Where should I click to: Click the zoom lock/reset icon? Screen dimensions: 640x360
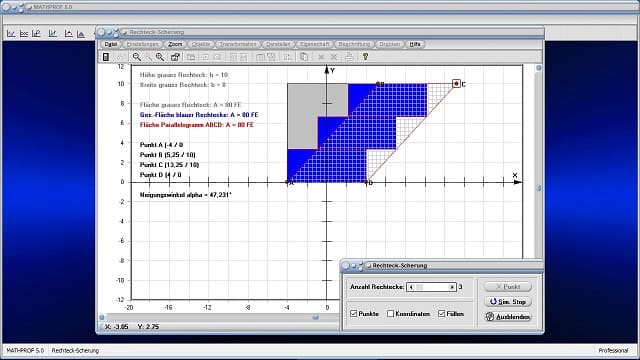coord(175,57)
